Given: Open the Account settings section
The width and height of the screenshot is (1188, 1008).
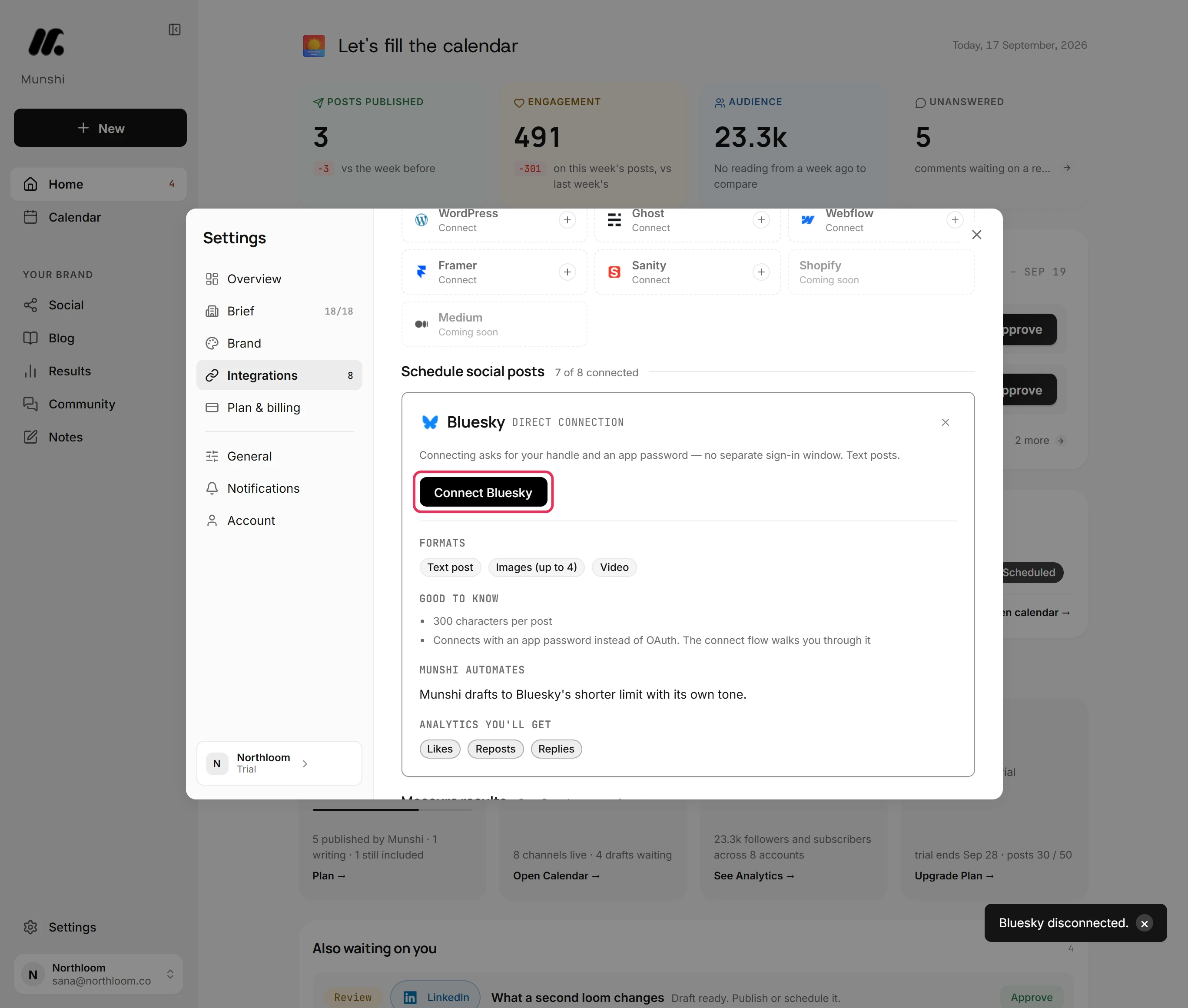Looking at the screenshot, I should coord(279,521).
